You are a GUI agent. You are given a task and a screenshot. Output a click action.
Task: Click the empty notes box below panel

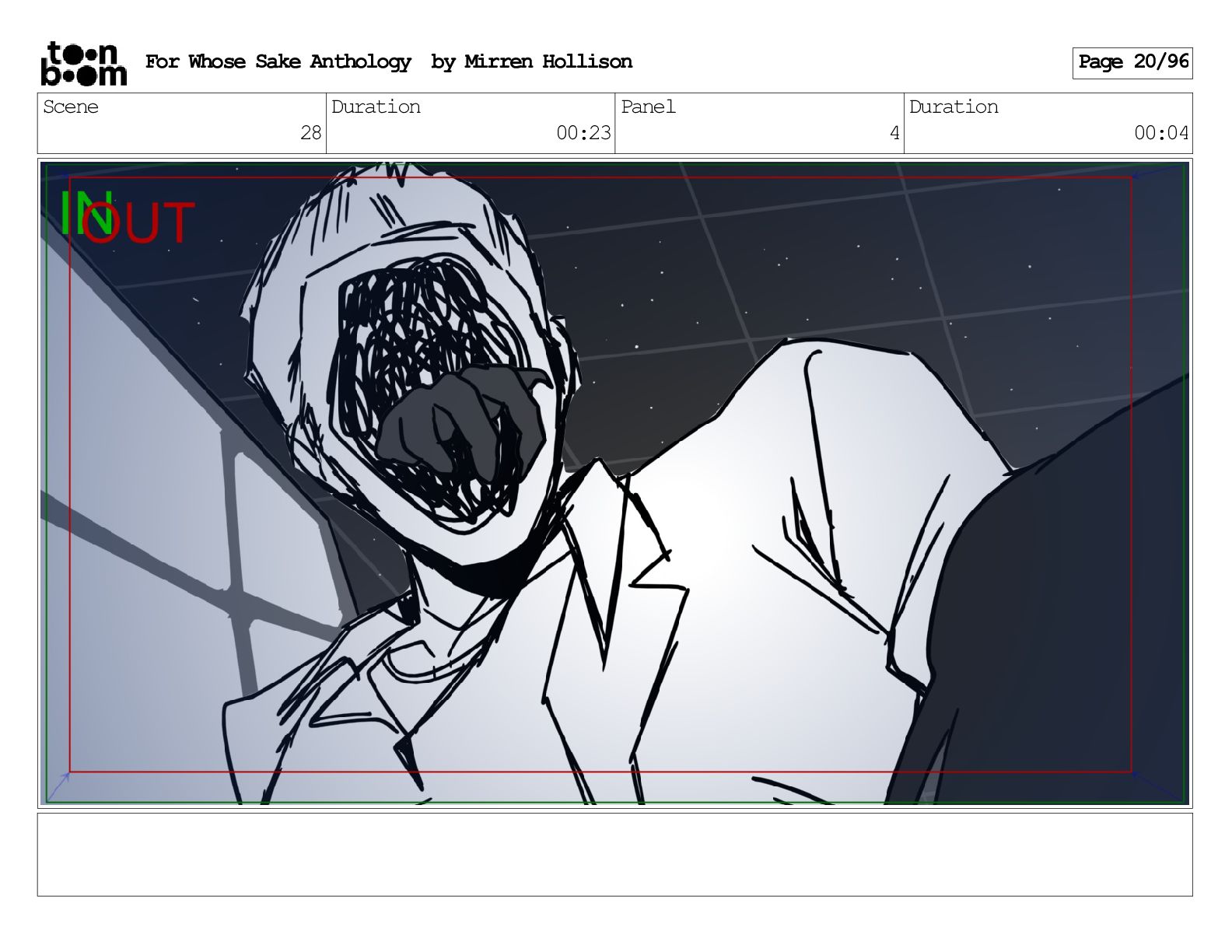click(614, 854)
